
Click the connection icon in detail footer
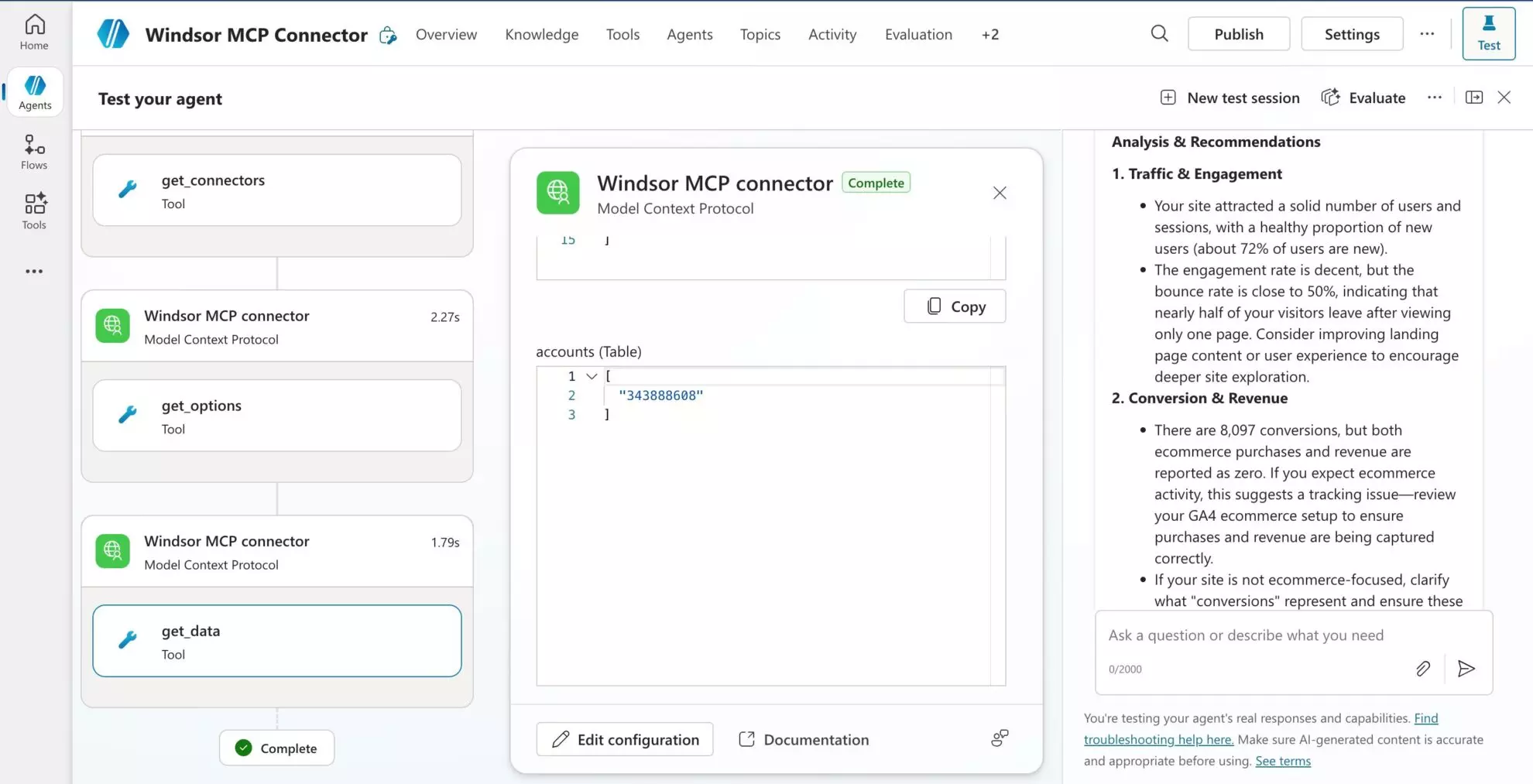(1000, 738)
